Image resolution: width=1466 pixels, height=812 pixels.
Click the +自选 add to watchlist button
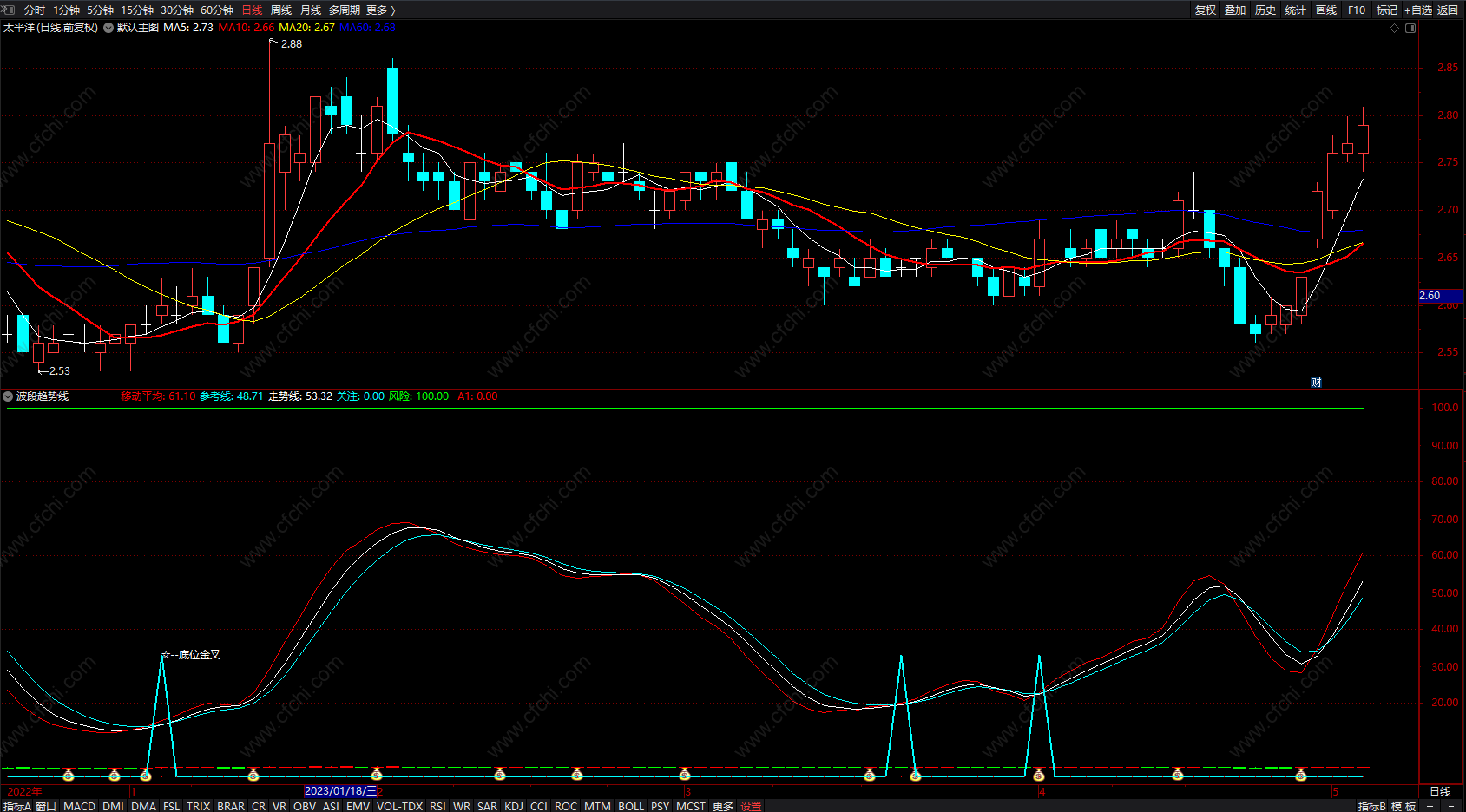coord(1418,10)
